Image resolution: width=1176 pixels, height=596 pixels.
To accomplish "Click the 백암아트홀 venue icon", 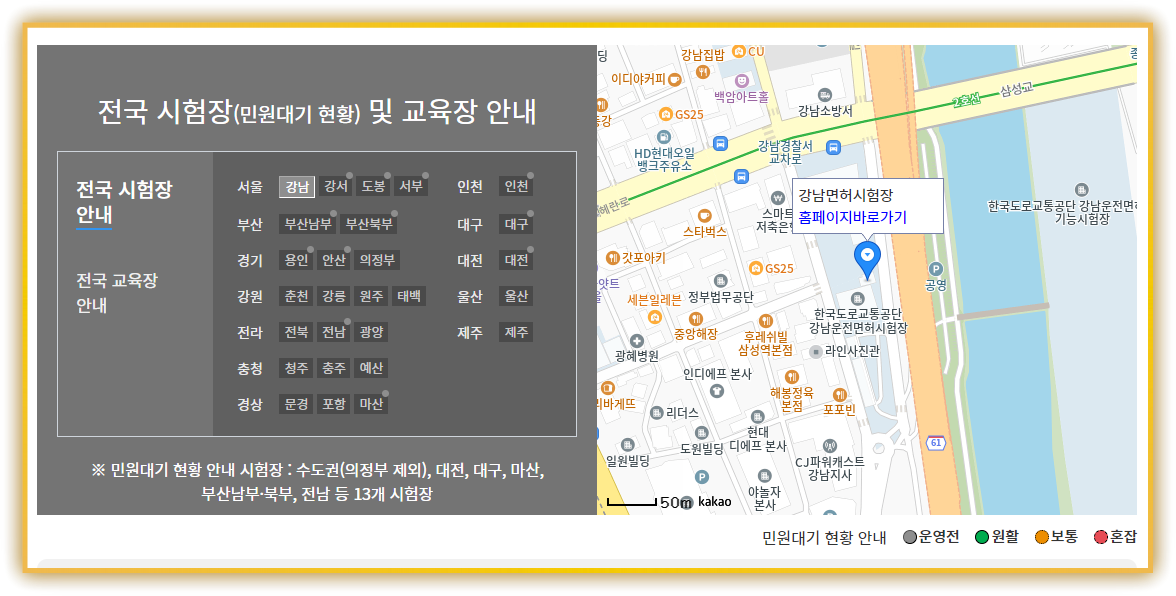I will point(742,80).
